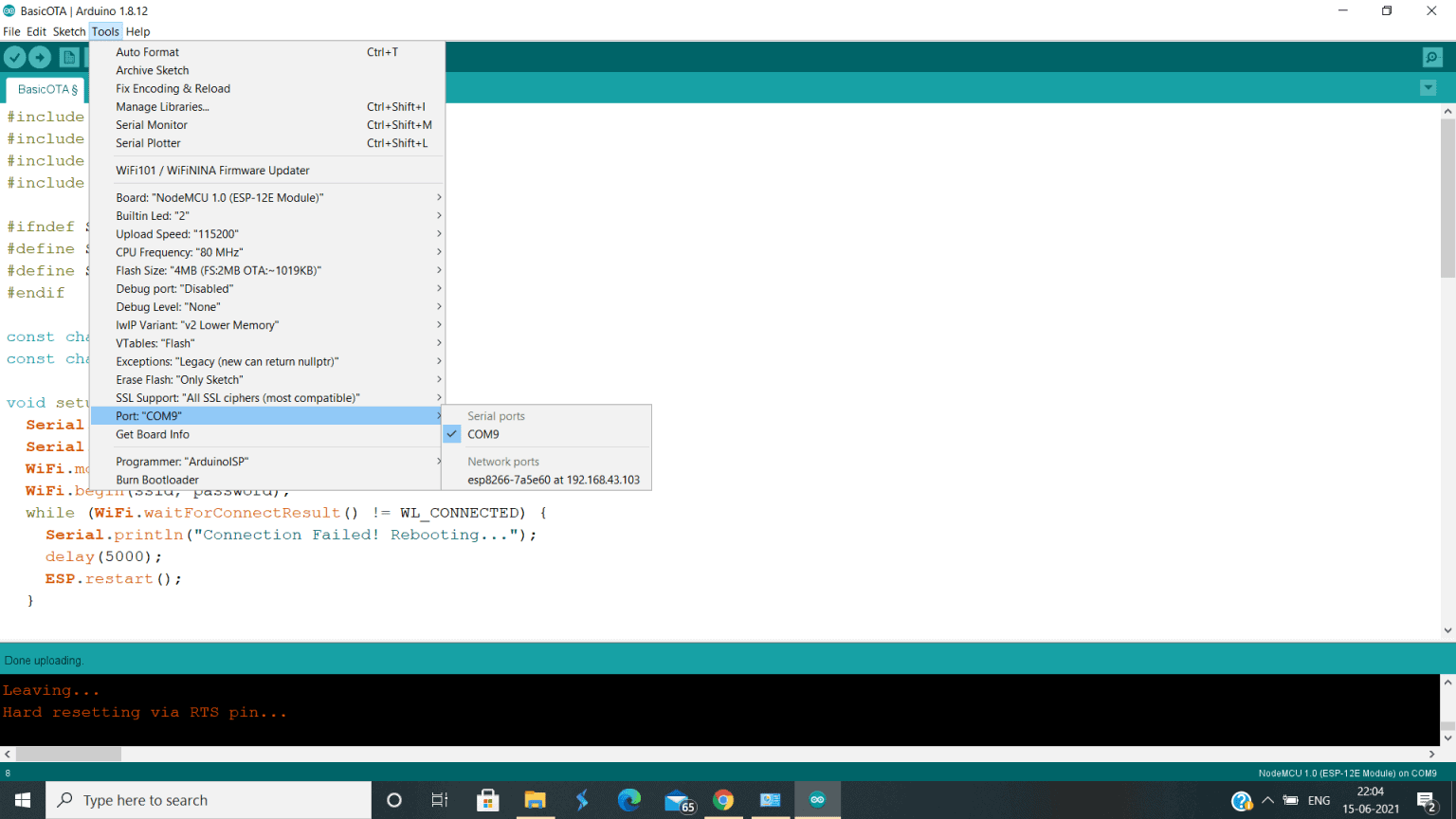Viewport: 1456px width, 819px height.
Task: Expand the SSL Support submenu
Action: (266, 398)
